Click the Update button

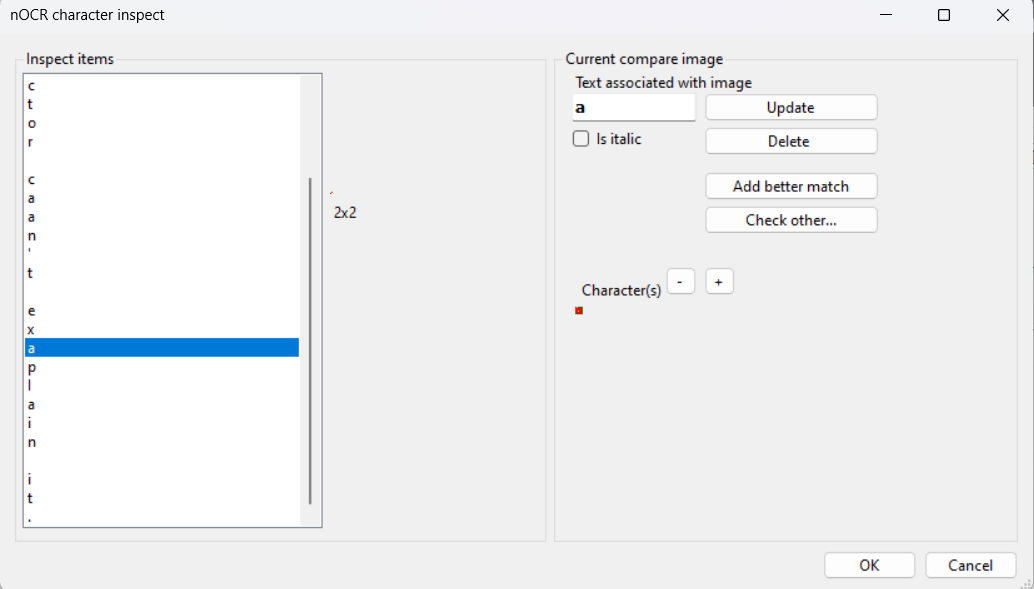pyautogui.click(x=791, y=108)
